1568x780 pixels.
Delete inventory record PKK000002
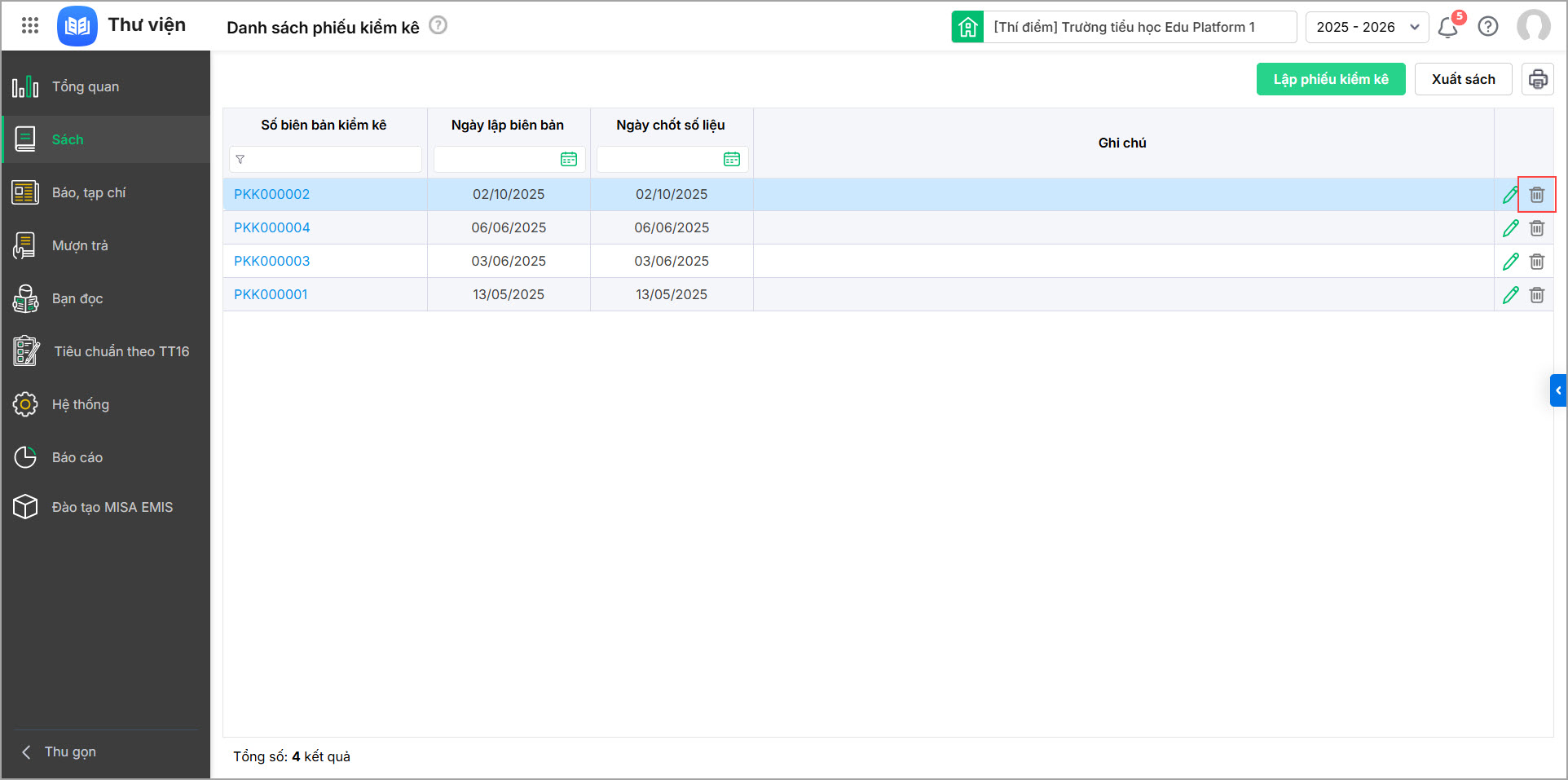coord(1536,195)
